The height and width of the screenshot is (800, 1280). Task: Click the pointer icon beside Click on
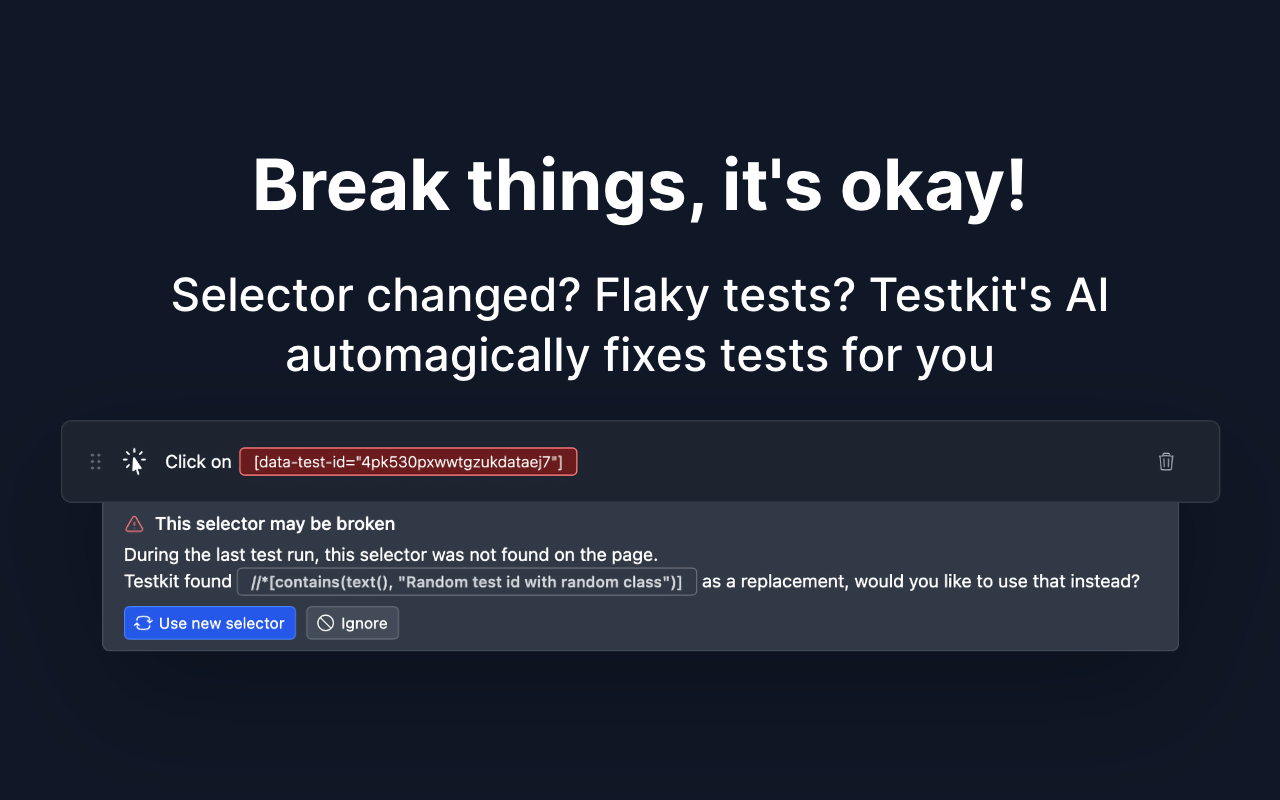[x=134, y=461]
